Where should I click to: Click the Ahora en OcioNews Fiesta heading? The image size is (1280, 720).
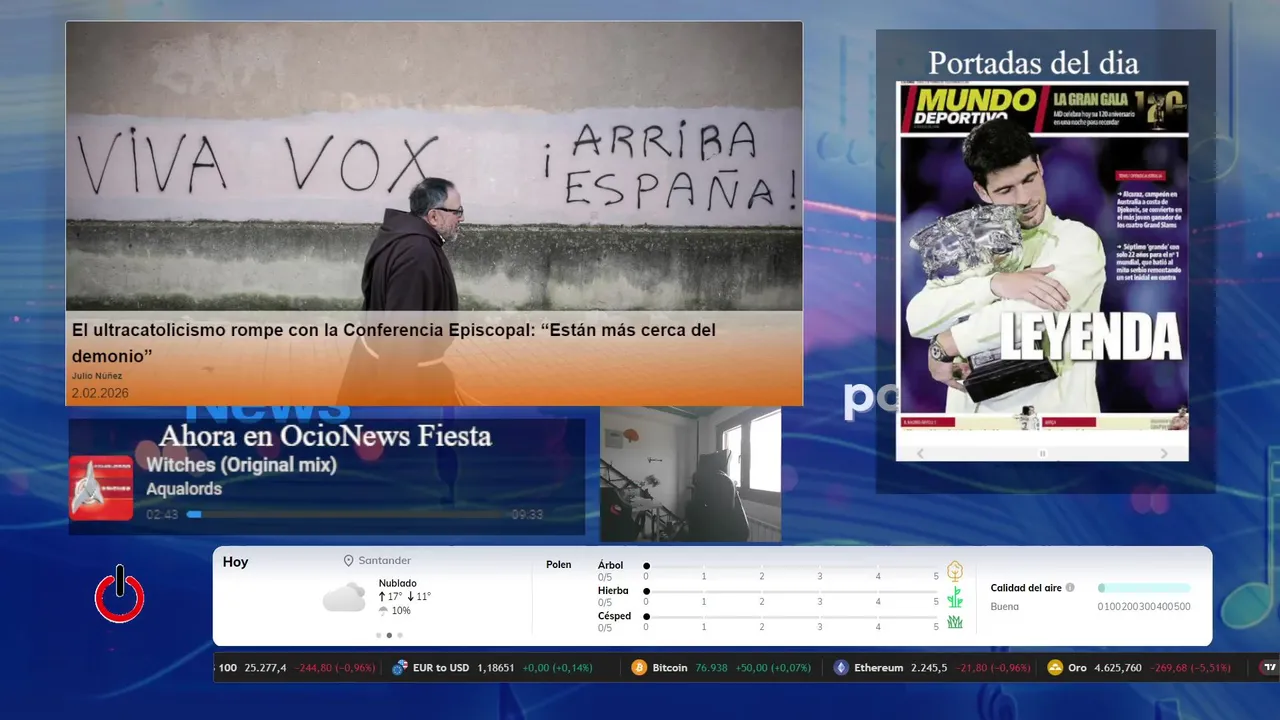click(x=325, y=436)
